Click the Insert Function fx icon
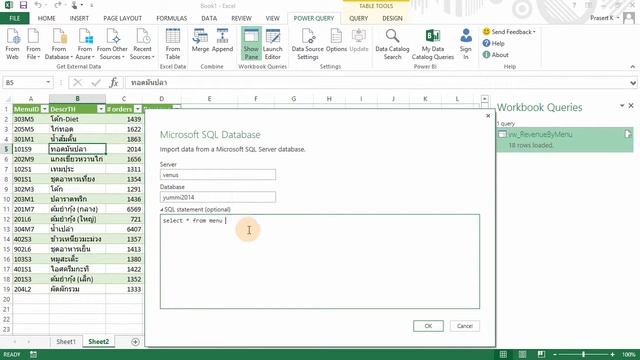 (114, 82)
